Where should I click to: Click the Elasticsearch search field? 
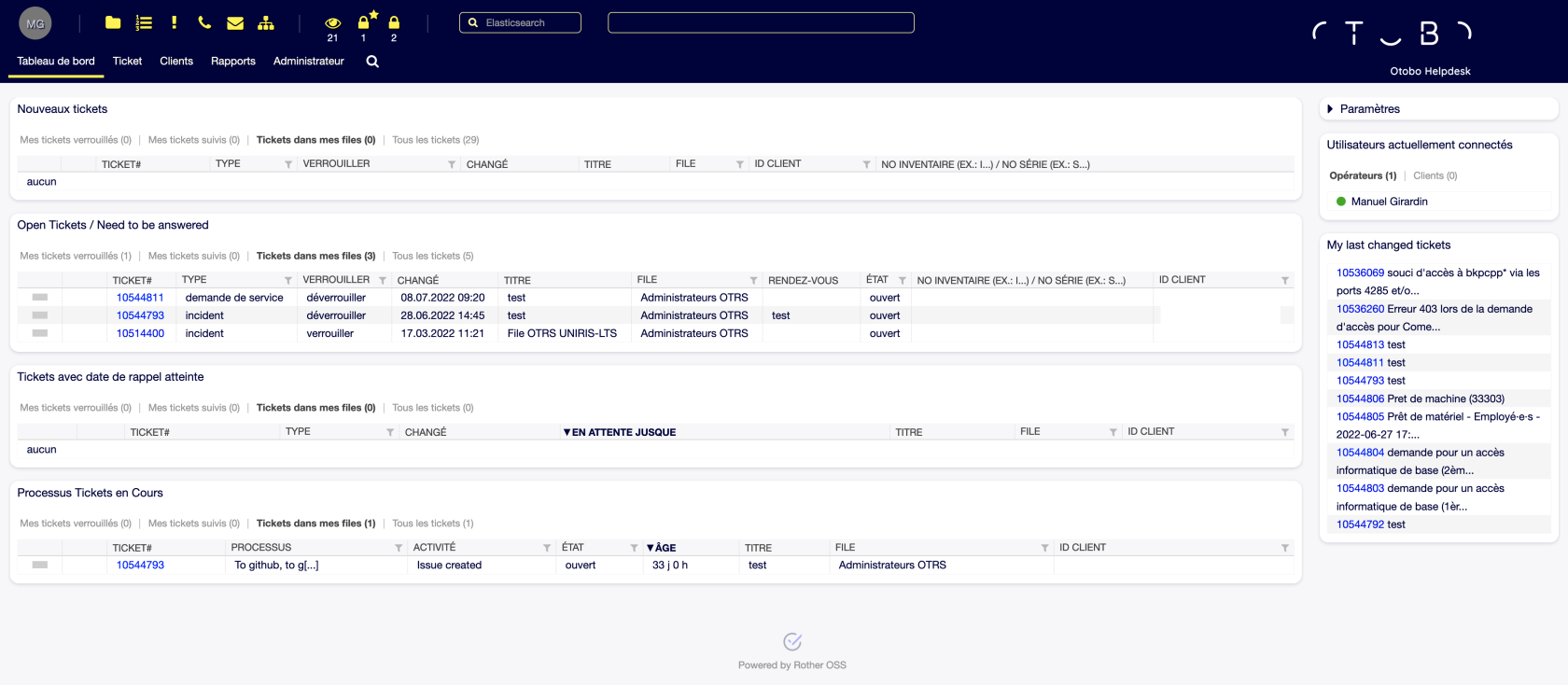tap(525, 22)
